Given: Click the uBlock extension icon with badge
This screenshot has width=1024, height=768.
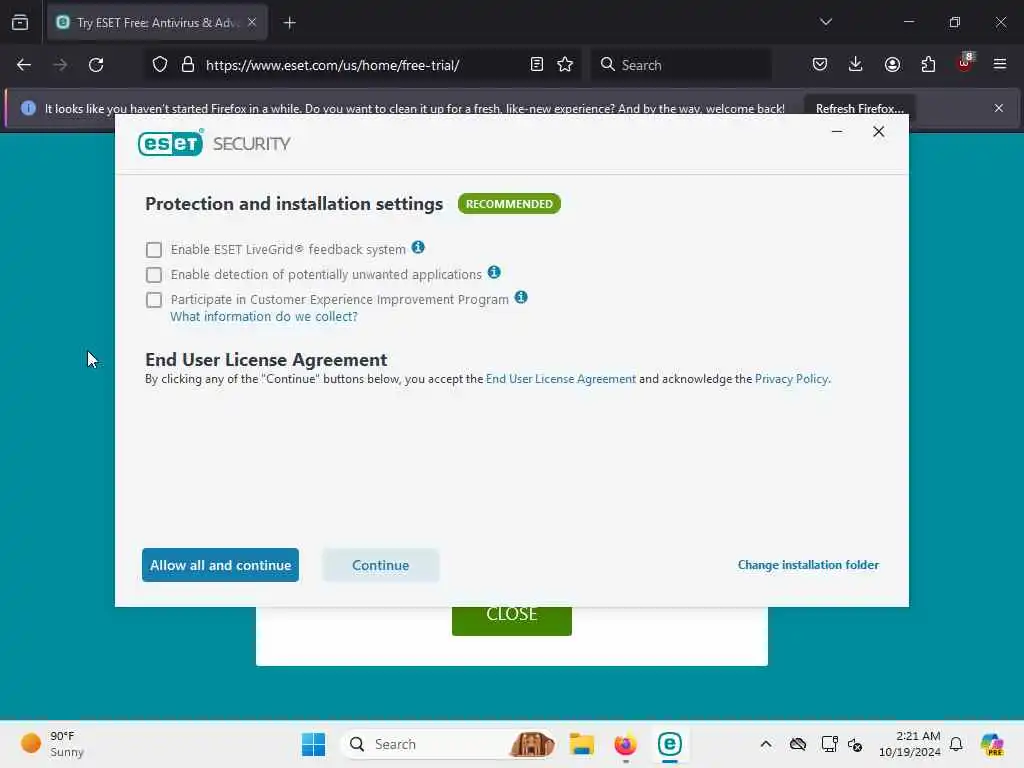Looking at the screenshot, I should click(965, 63).
